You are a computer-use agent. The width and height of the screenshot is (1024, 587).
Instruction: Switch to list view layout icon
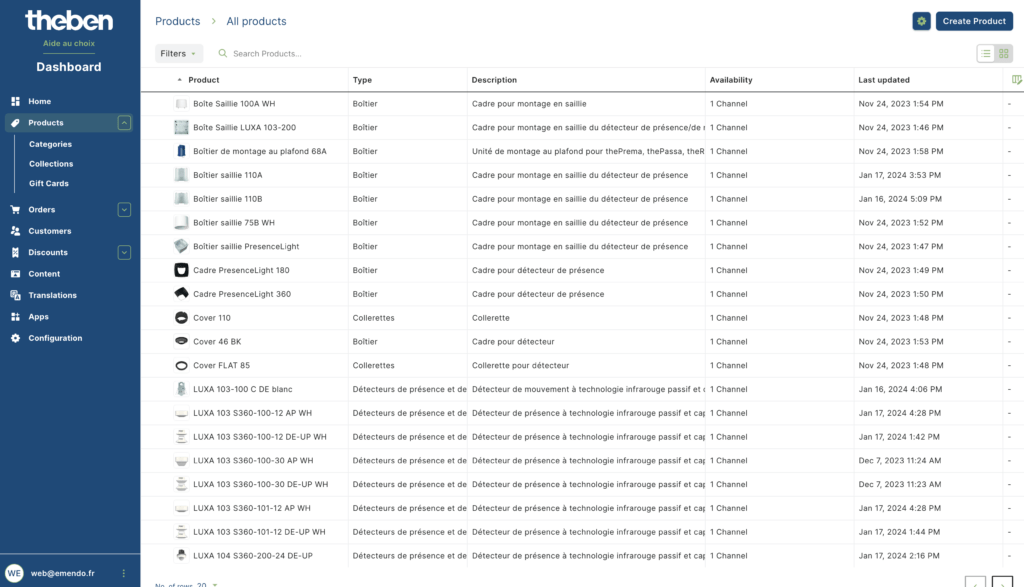coord(985,54)
